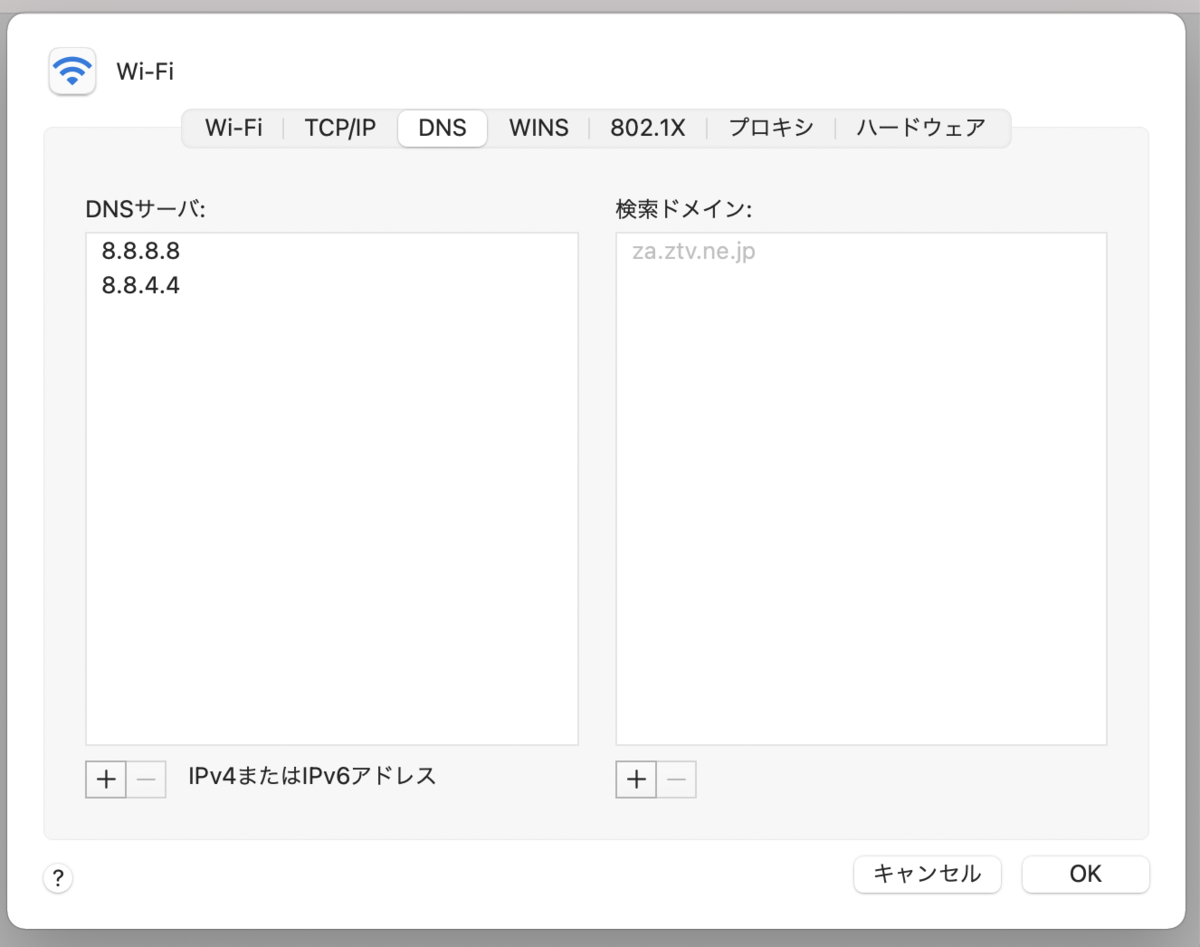Open help with the question mark button

(58, 879)
